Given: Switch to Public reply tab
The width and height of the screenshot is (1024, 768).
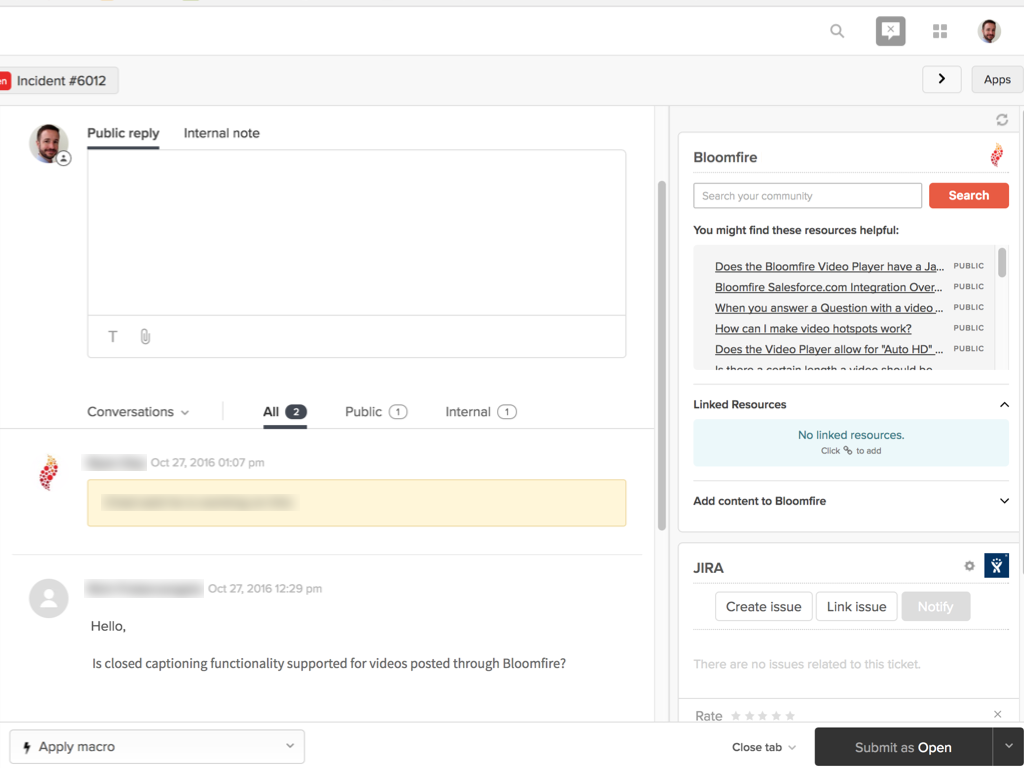Looking at the screenshot, I should click(x=123, y=133).
